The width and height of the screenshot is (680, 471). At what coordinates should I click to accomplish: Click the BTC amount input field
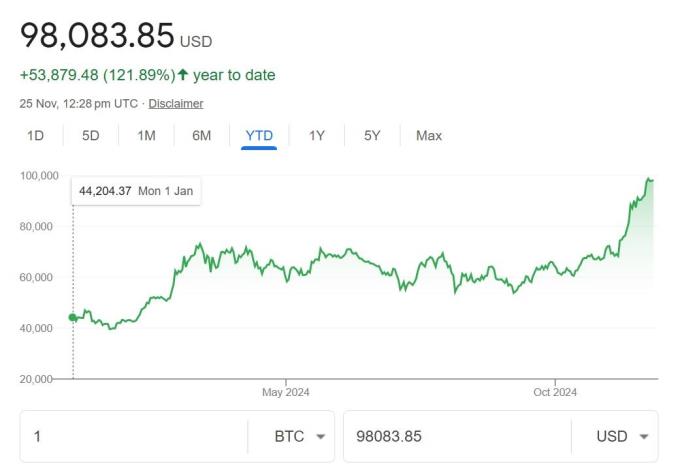coord(135,437)
